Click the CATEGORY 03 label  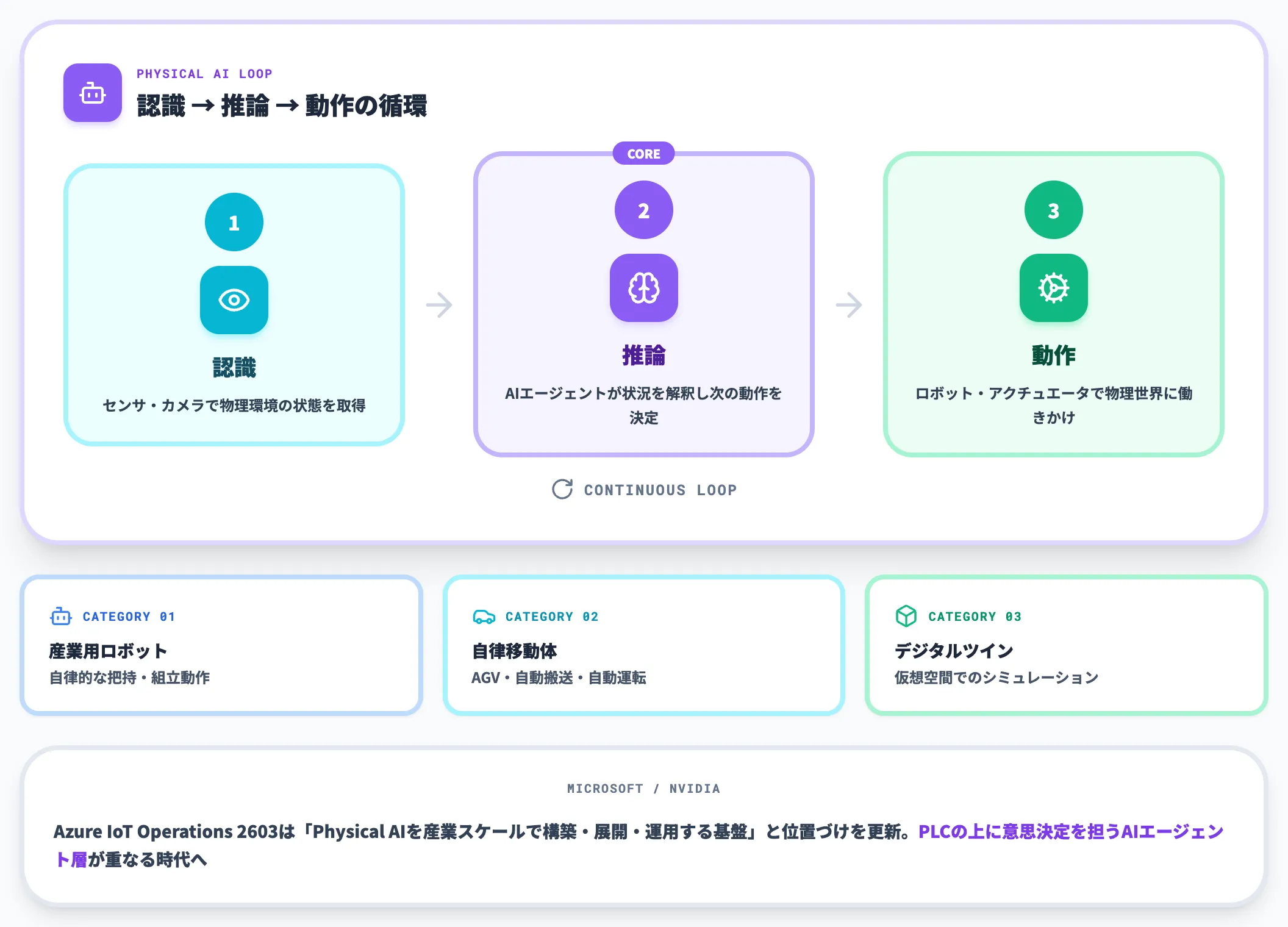[975, 617]
